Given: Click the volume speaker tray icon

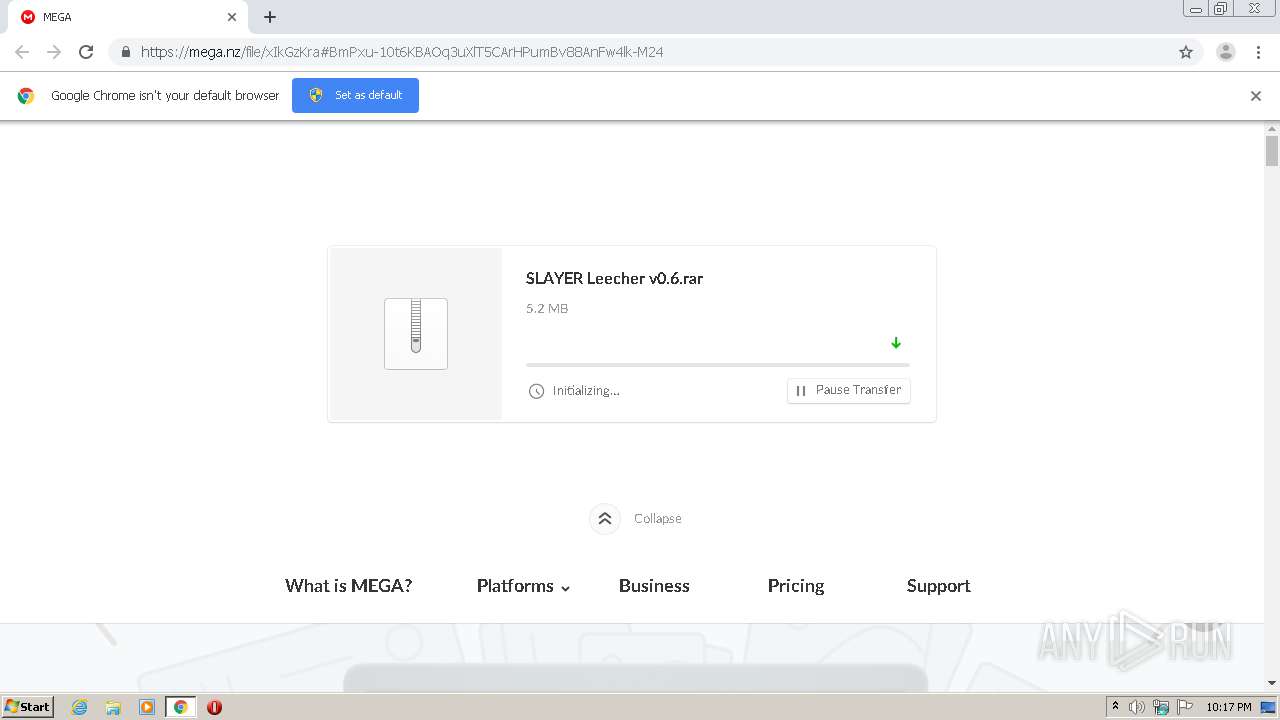Looking at the screenshot, I should (1137, 707).
